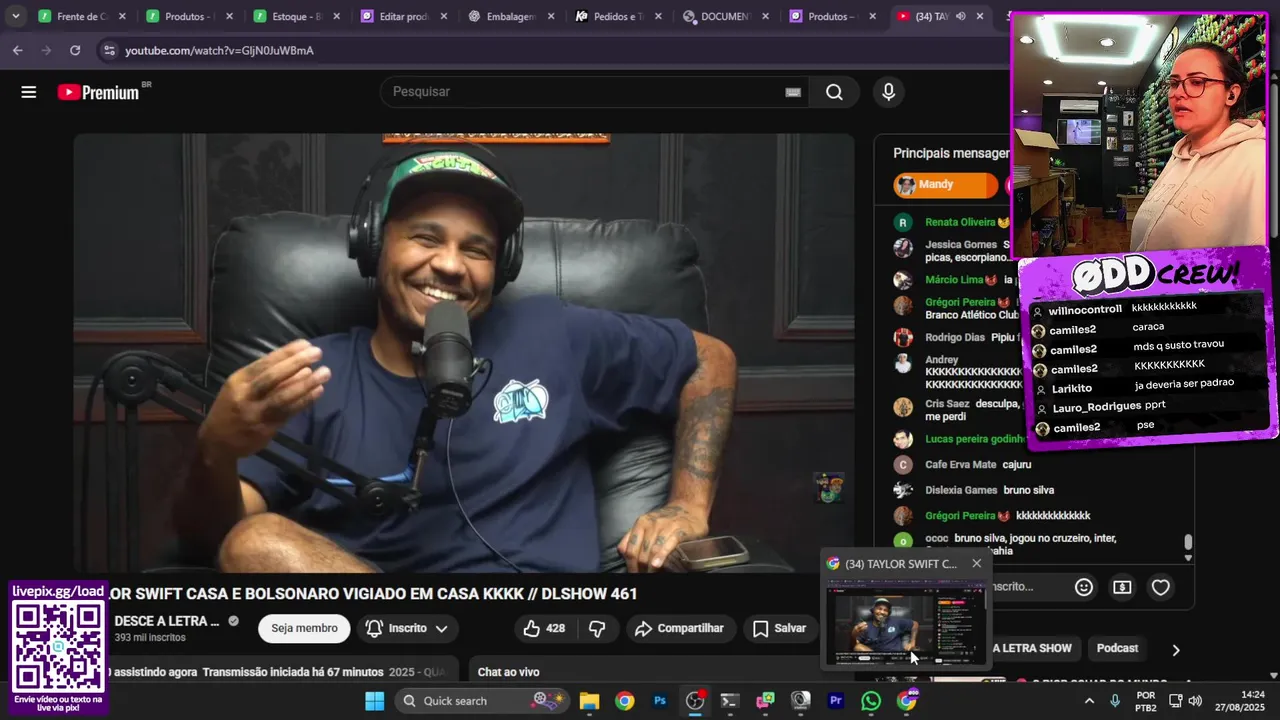Screen dimensions: 1280x720
Task: Open the chat emoji picker
Action: pos(1084,587)
